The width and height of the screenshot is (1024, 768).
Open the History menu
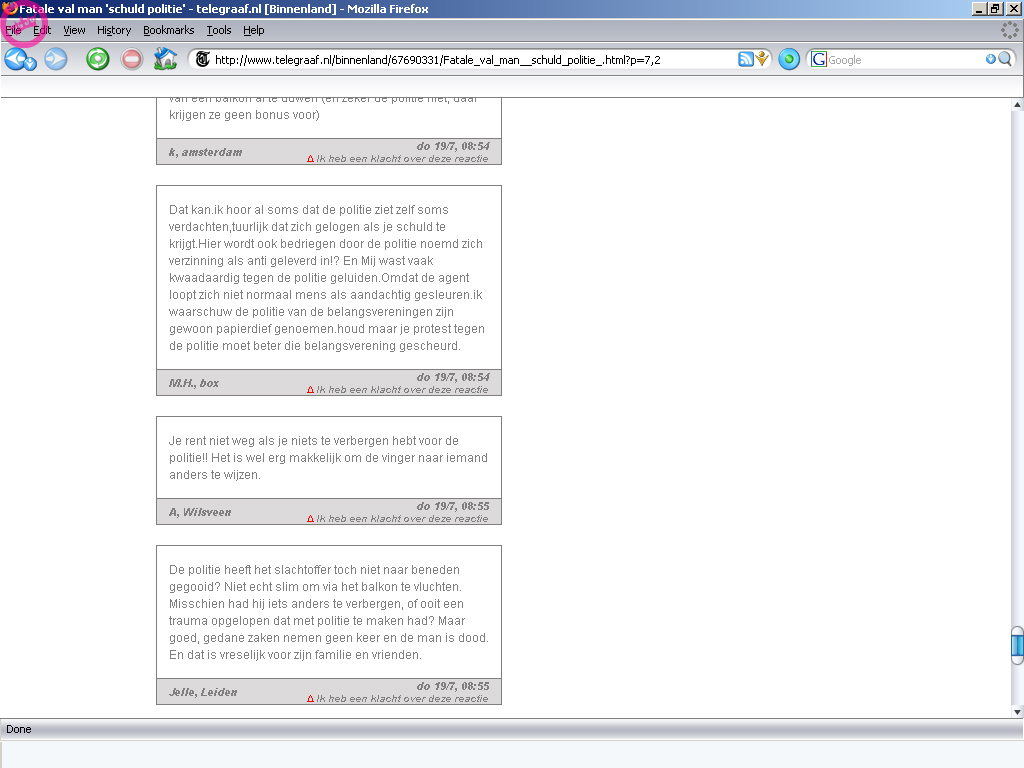pos(114,30)
